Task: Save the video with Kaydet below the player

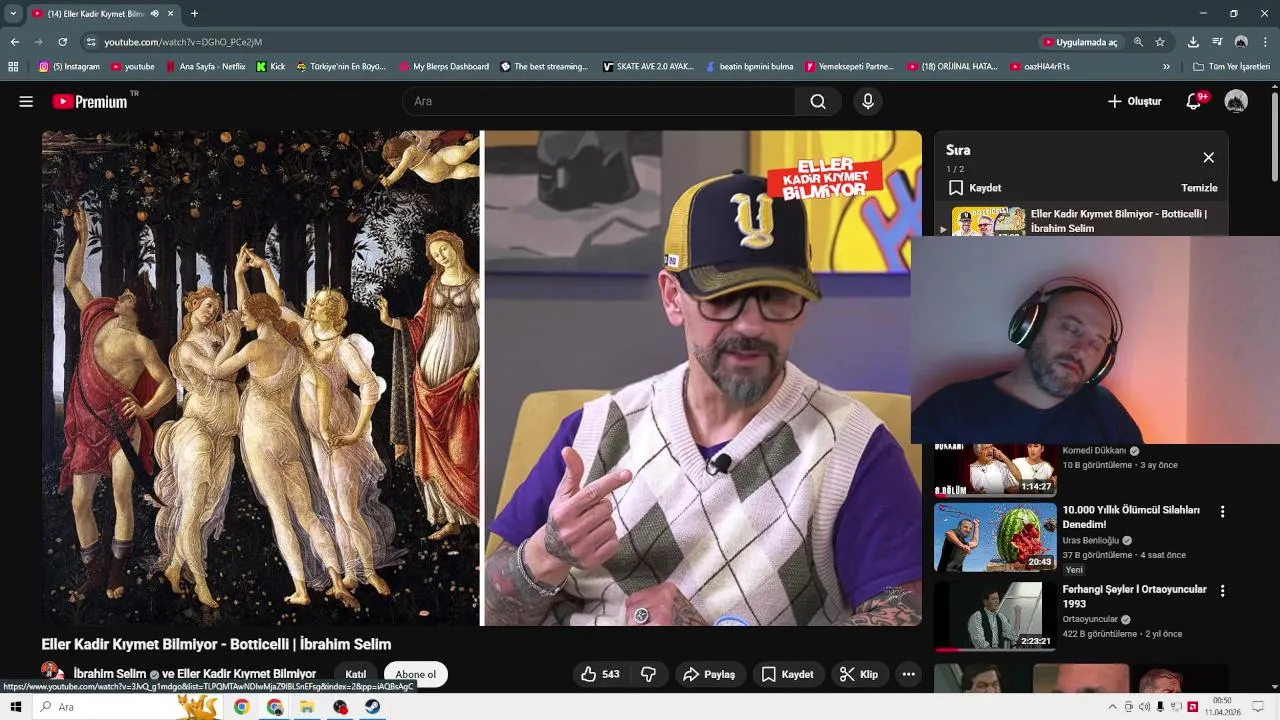Action: (787, 674)
